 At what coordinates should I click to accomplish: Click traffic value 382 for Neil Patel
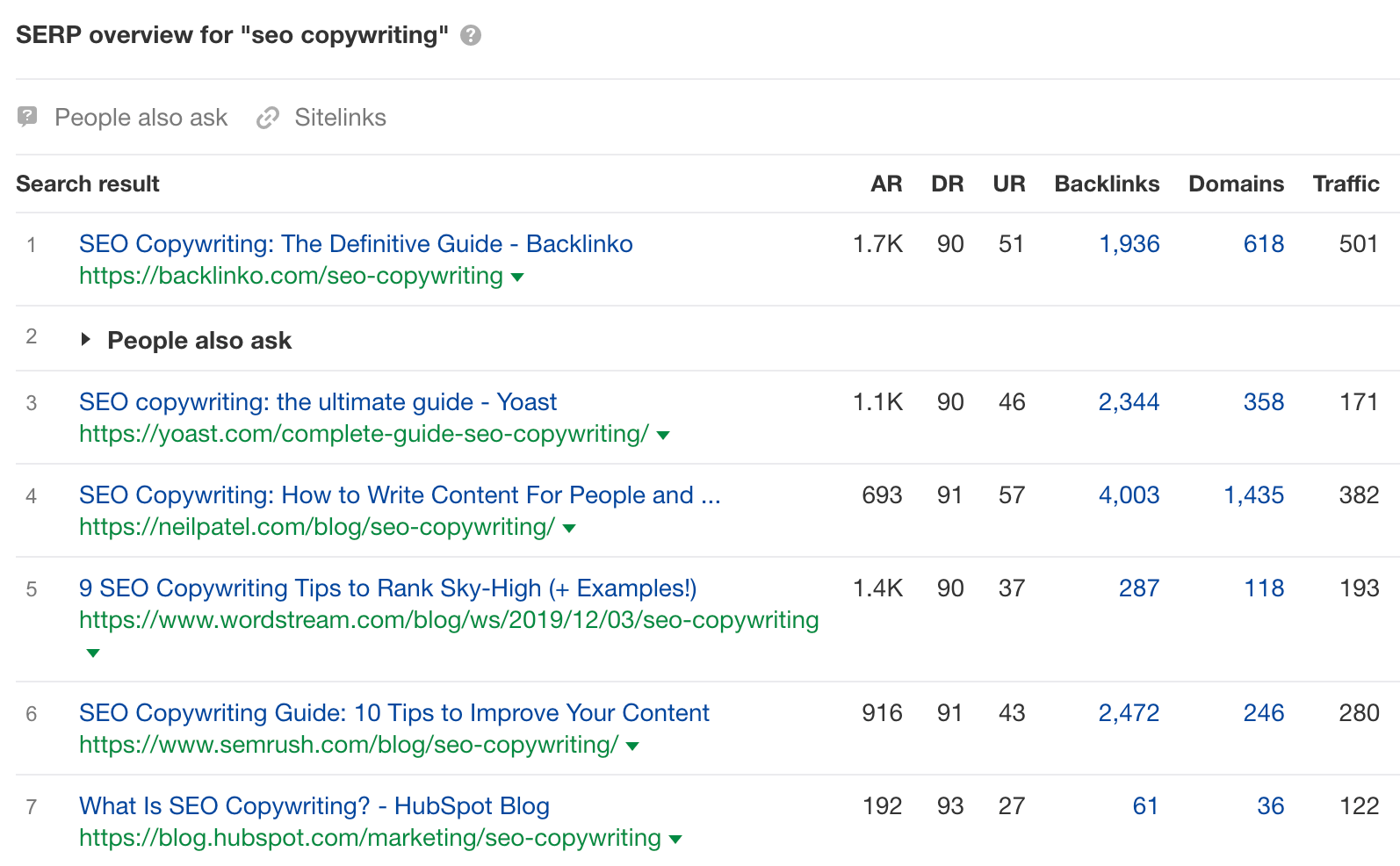pyautogui.click(x=1359, y=494)
